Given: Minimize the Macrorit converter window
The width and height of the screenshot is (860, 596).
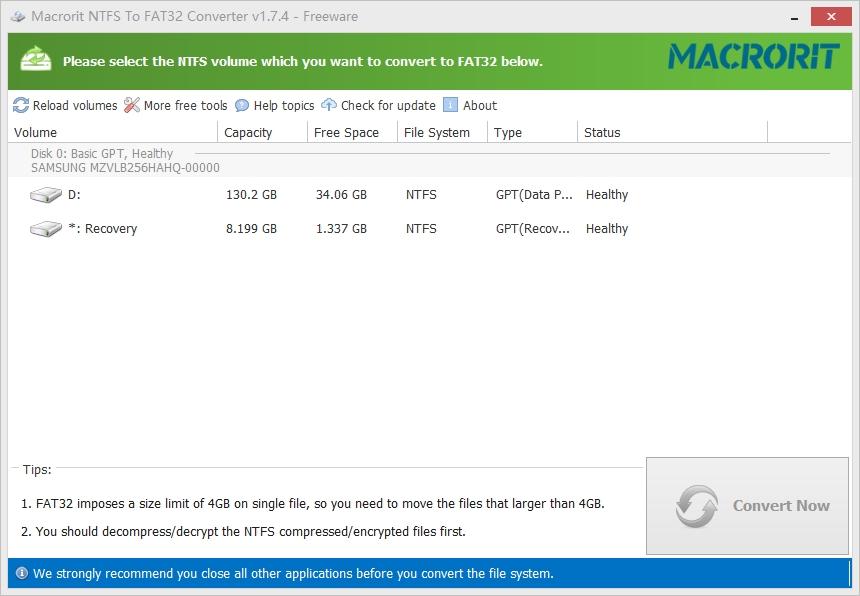Looking at the screenshot, I should [794, 17].
